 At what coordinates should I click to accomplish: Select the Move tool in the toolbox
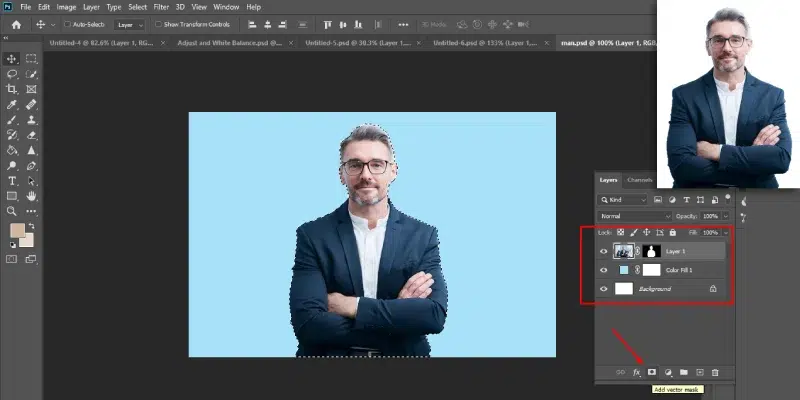point(12,59)
